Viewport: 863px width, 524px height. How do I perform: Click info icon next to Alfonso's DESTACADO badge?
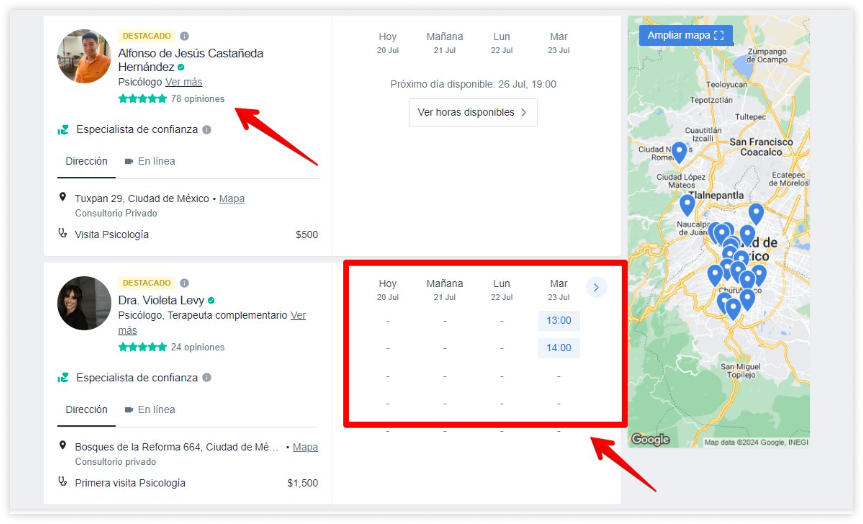184,36
